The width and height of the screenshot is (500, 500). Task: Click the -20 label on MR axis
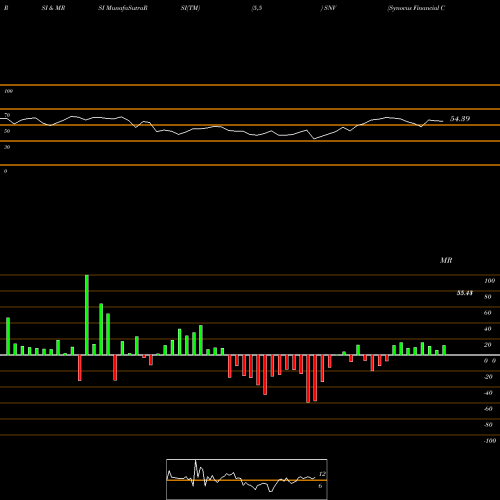488,377
